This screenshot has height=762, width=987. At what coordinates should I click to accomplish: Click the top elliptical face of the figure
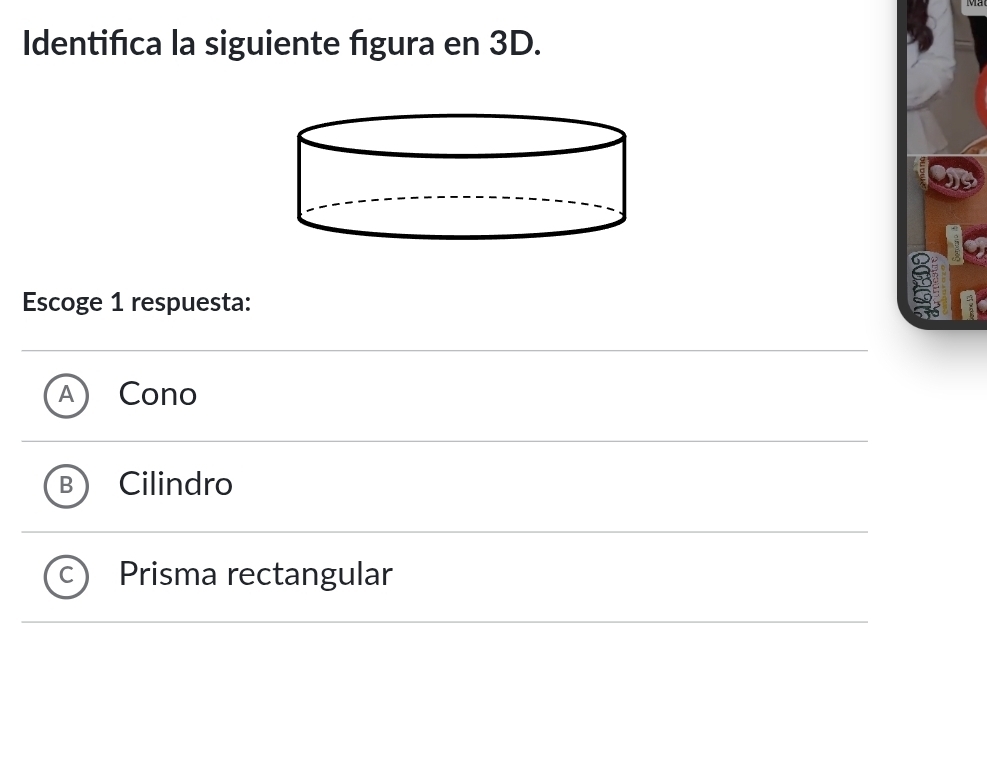point(462,136)
